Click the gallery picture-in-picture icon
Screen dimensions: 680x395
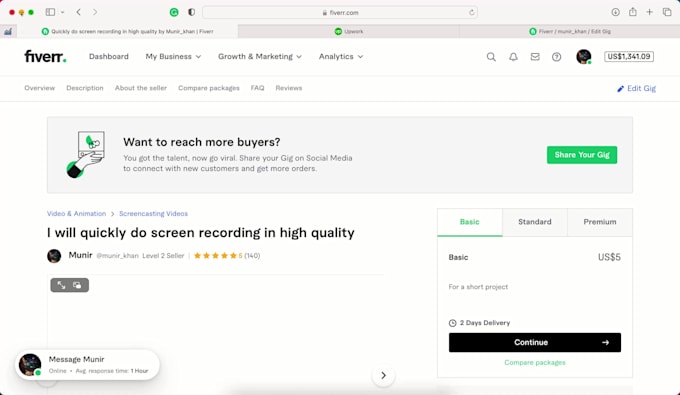click(x=77, y=285)
